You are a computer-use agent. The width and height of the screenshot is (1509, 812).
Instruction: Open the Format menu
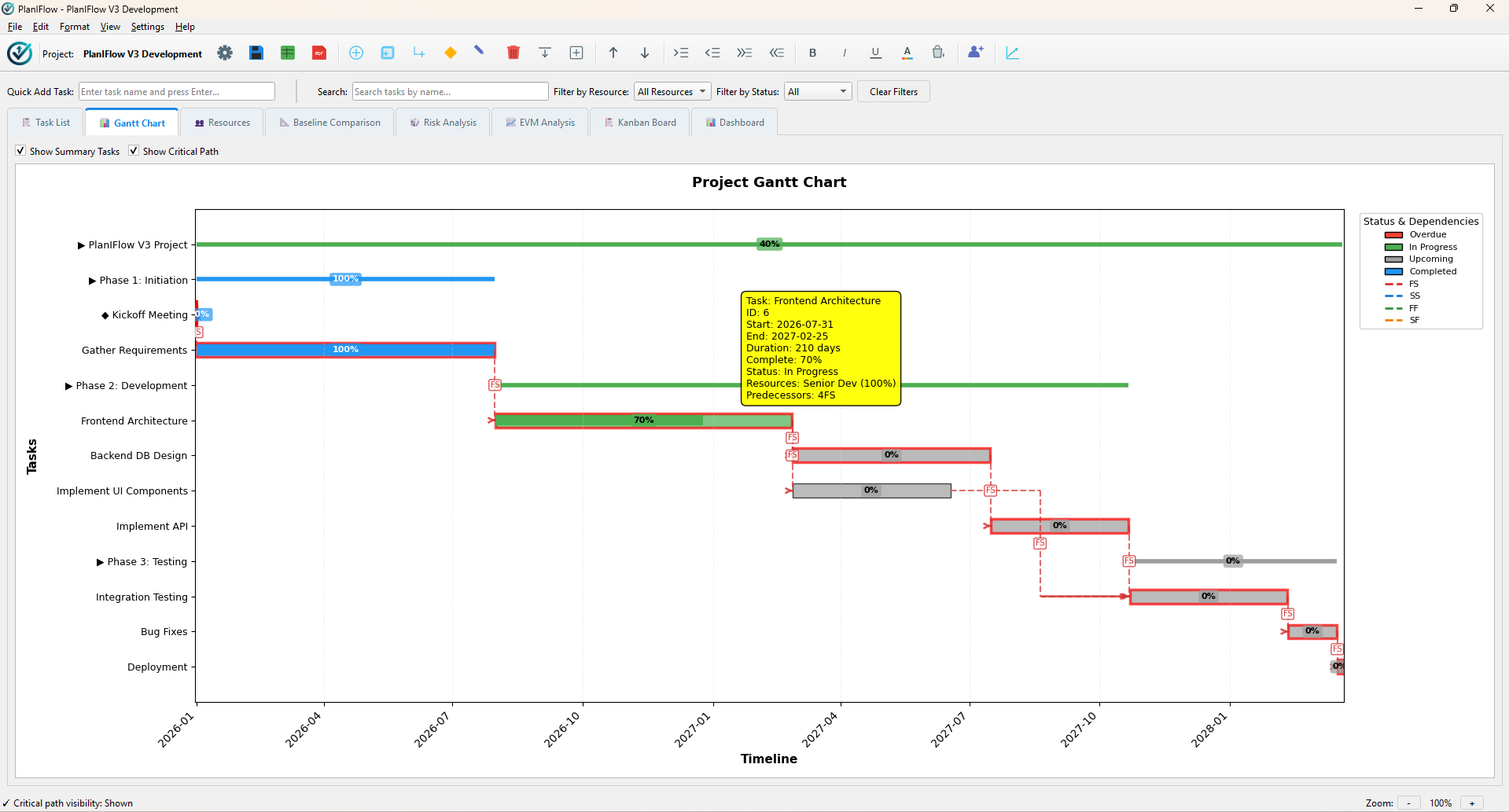point(75,27)
